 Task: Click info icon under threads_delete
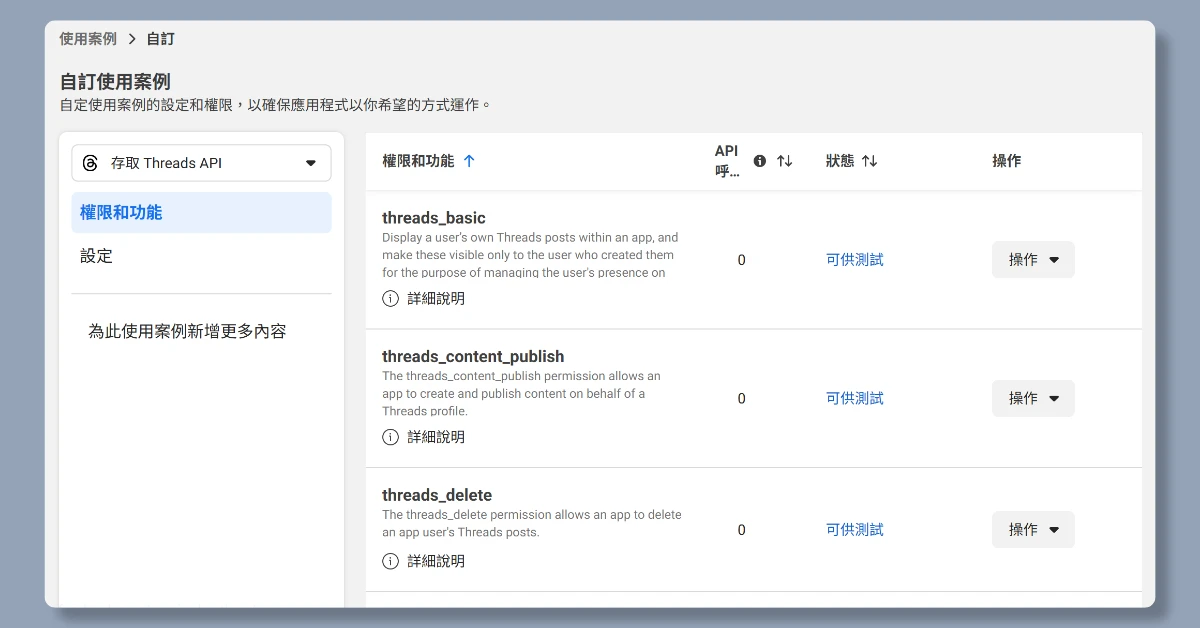tap(390, 561)
